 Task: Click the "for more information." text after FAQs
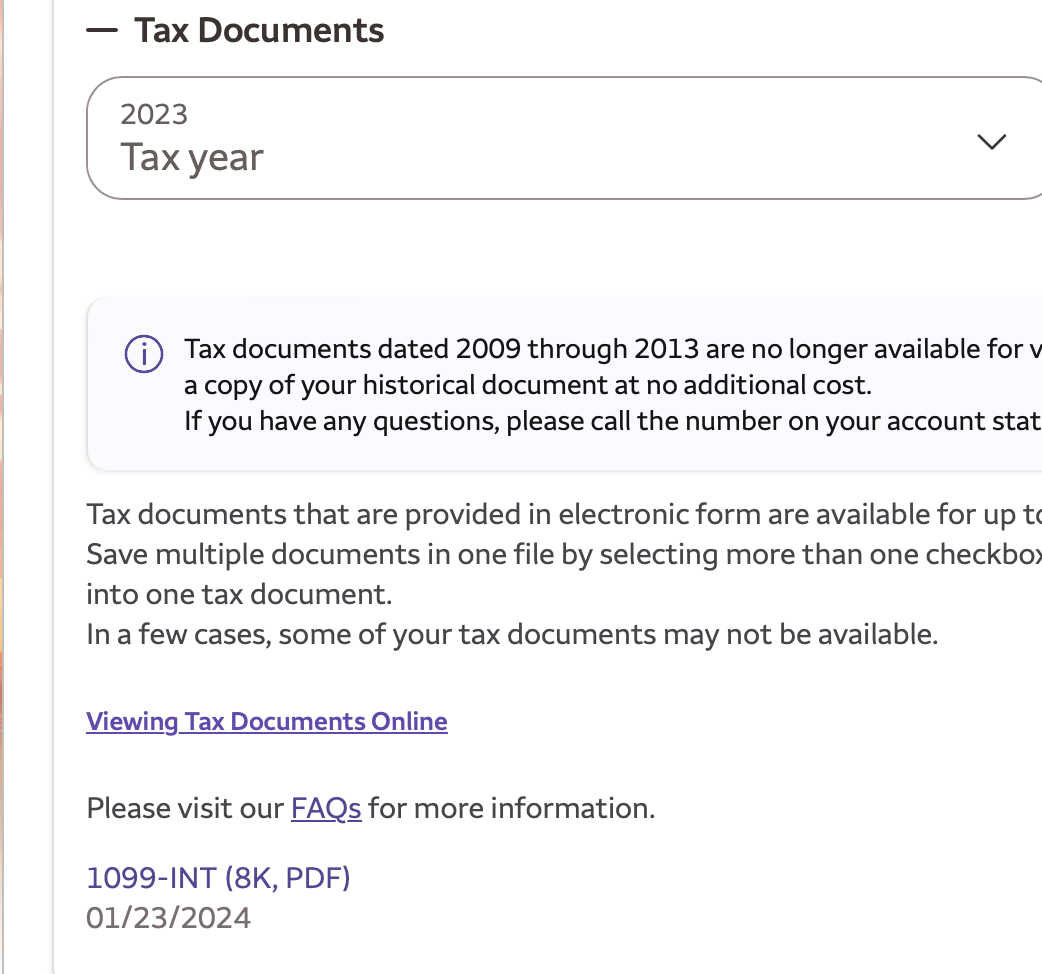(511, 808)
